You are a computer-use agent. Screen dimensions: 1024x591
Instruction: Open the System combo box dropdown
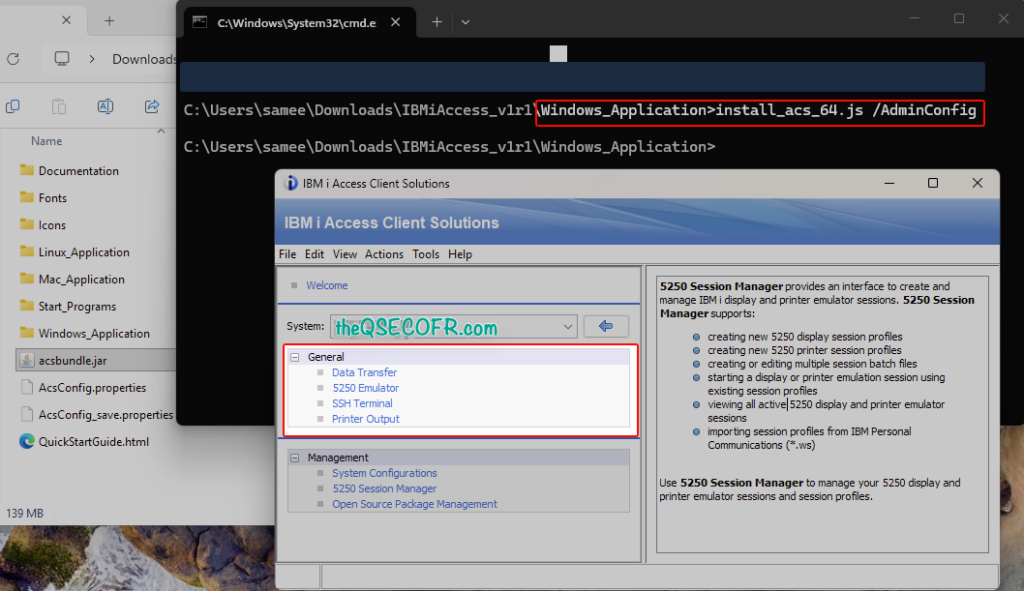pyautogui.click(x=568, y=327)
